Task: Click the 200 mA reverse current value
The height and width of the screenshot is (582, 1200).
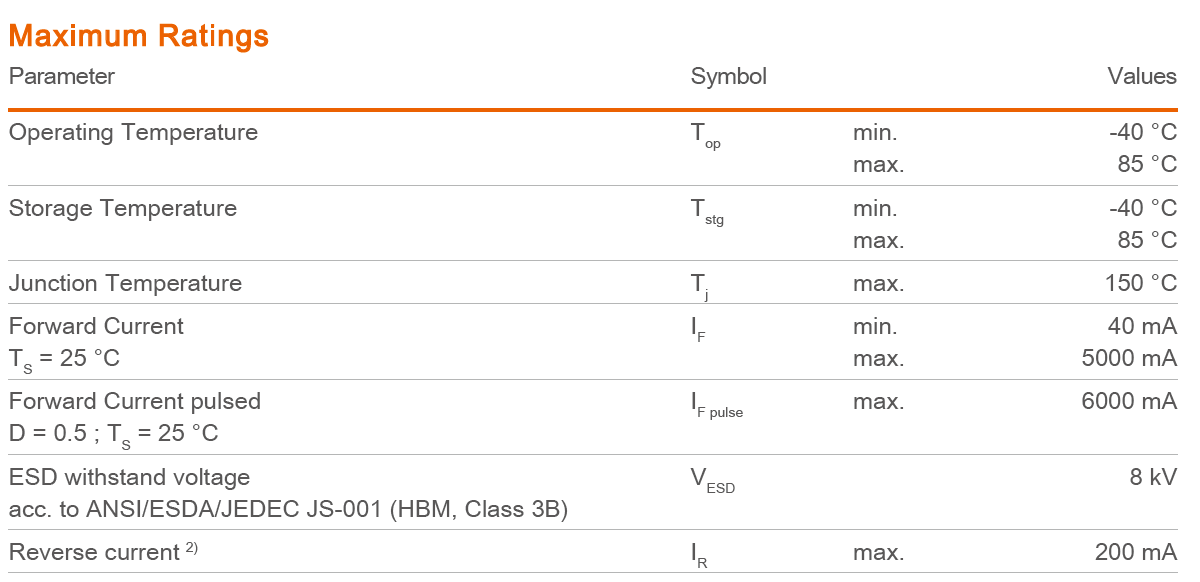Action: [1135, 552]
